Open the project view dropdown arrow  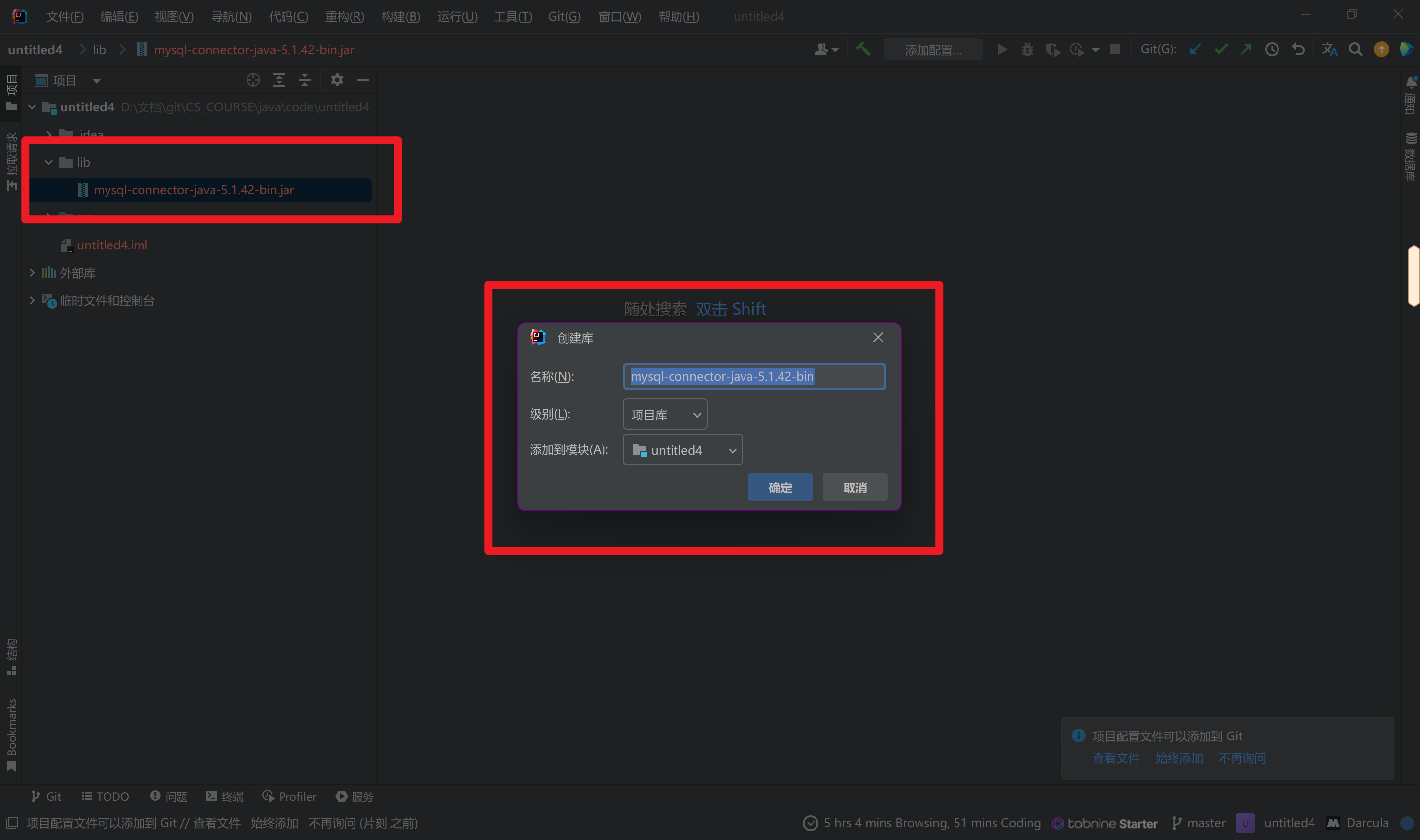(x=97, y=80)
